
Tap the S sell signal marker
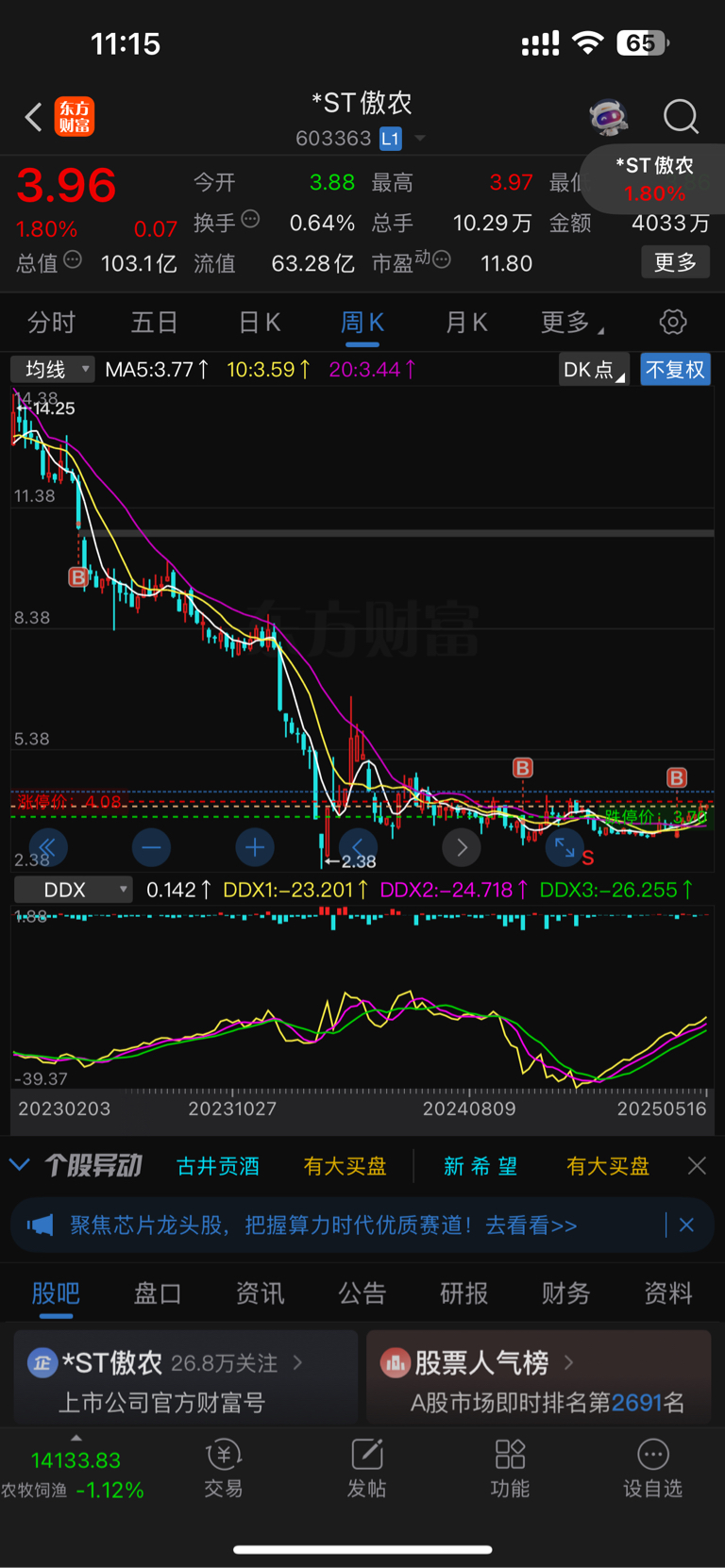coord(588,858)
